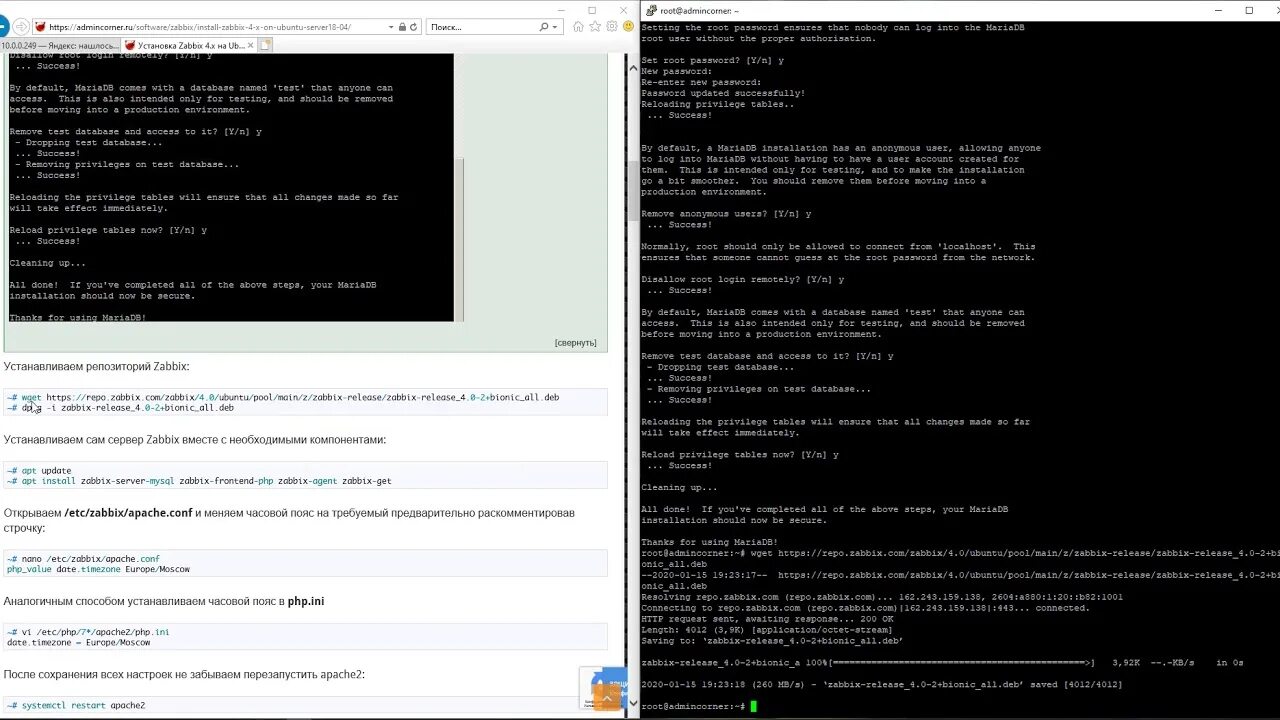Minimize the PuTTY terminal window
Viewport: 1280px width, 720px height.
(1219, 10)
